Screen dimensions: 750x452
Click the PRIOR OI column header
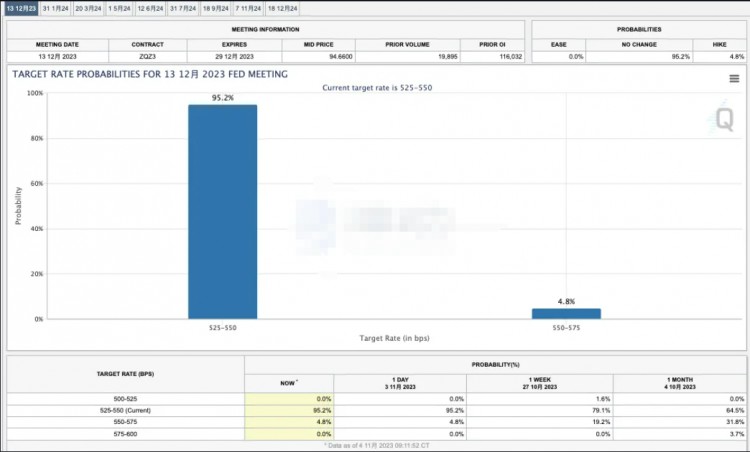pyautogui.click(x=492, y=44)
